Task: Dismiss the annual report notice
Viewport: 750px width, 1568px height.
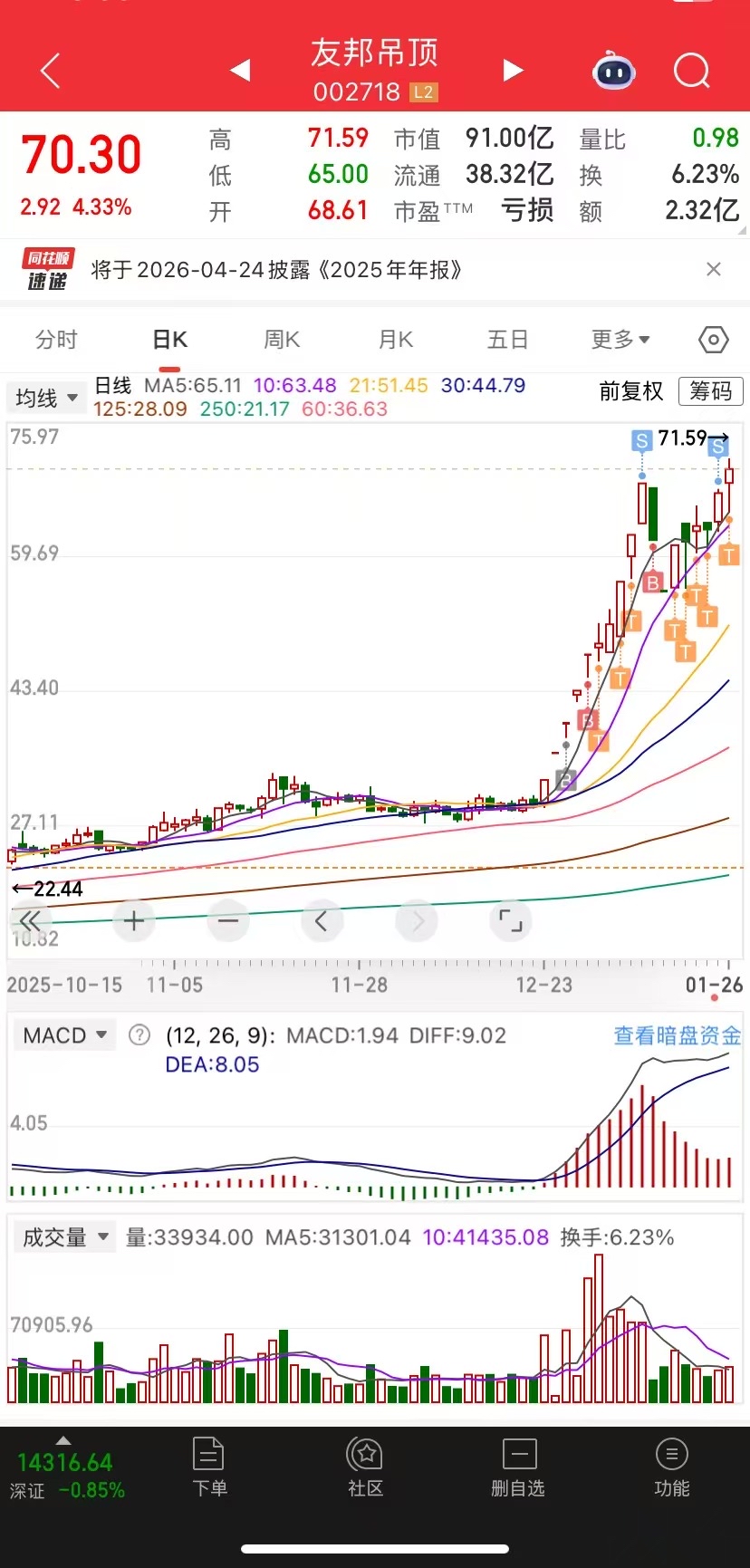Action: 714,269
